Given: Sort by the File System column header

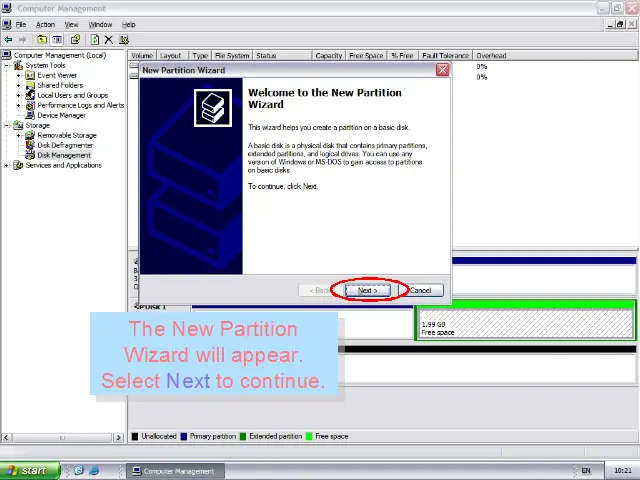Looking at the screenshot, I should click(x=232, y=56).
